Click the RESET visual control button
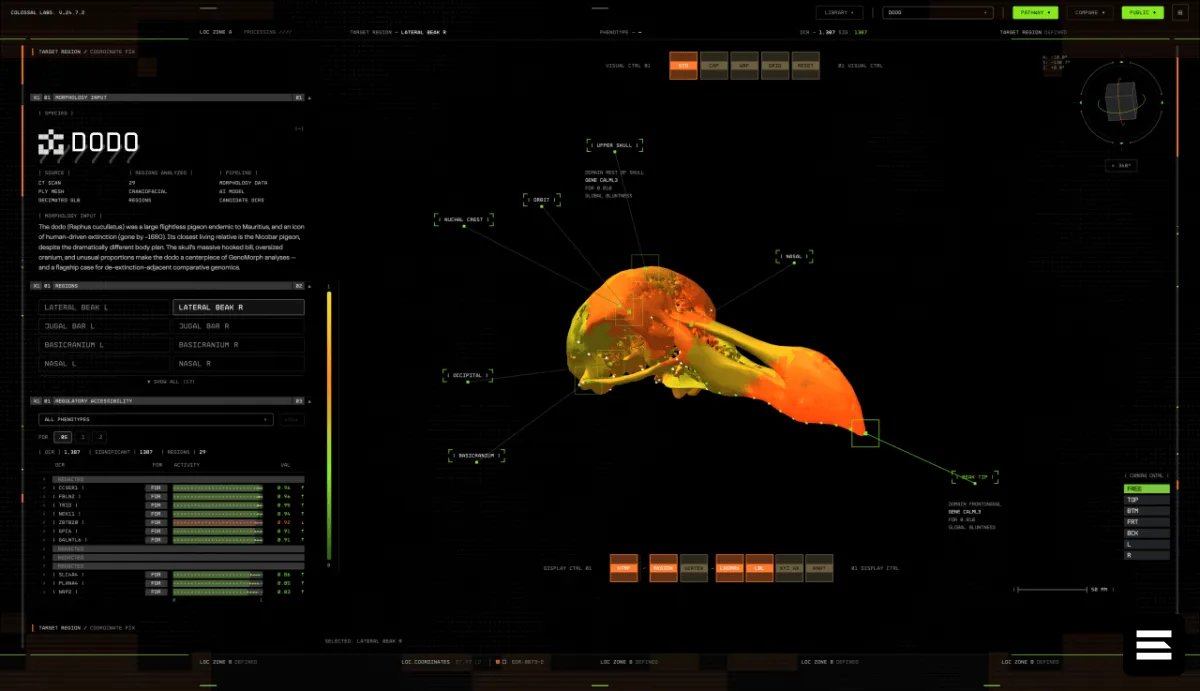Image resolution: width=1200 pixels, height=691 pixels. (805, 65)
